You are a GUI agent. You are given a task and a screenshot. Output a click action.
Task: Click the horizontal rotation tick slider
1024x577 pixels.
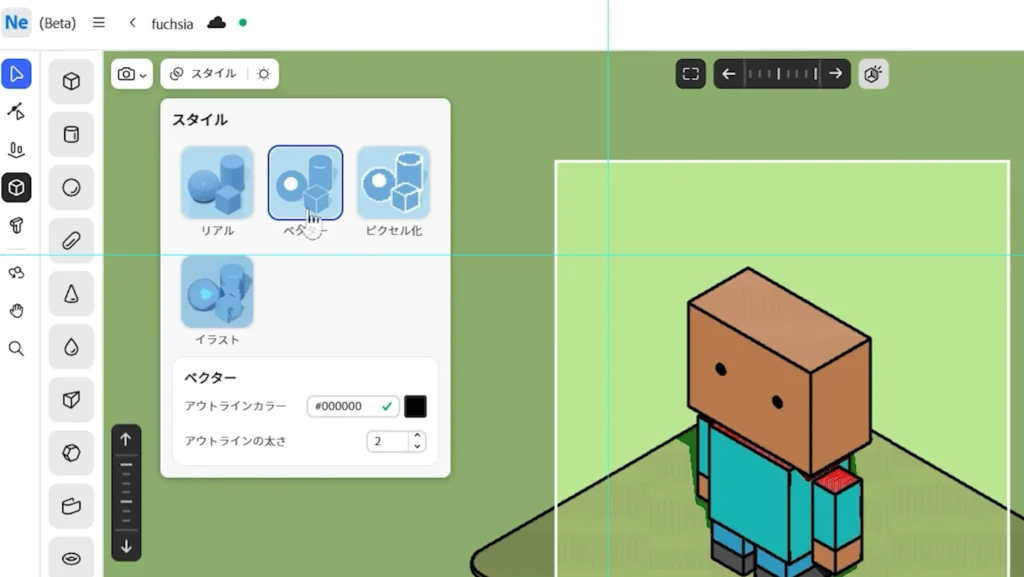pos(782,74)
